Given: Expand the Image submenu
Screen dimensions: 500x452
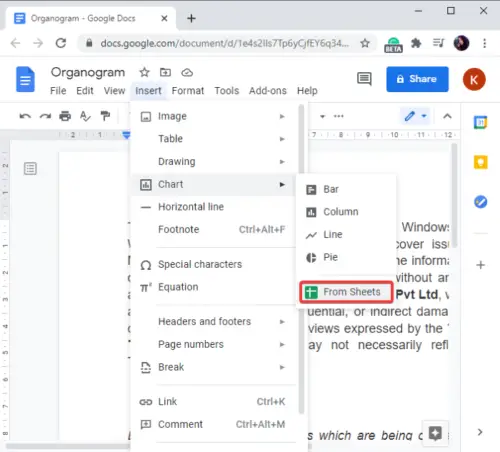Looking at the screenshot, I should click(x=213, y=116).
